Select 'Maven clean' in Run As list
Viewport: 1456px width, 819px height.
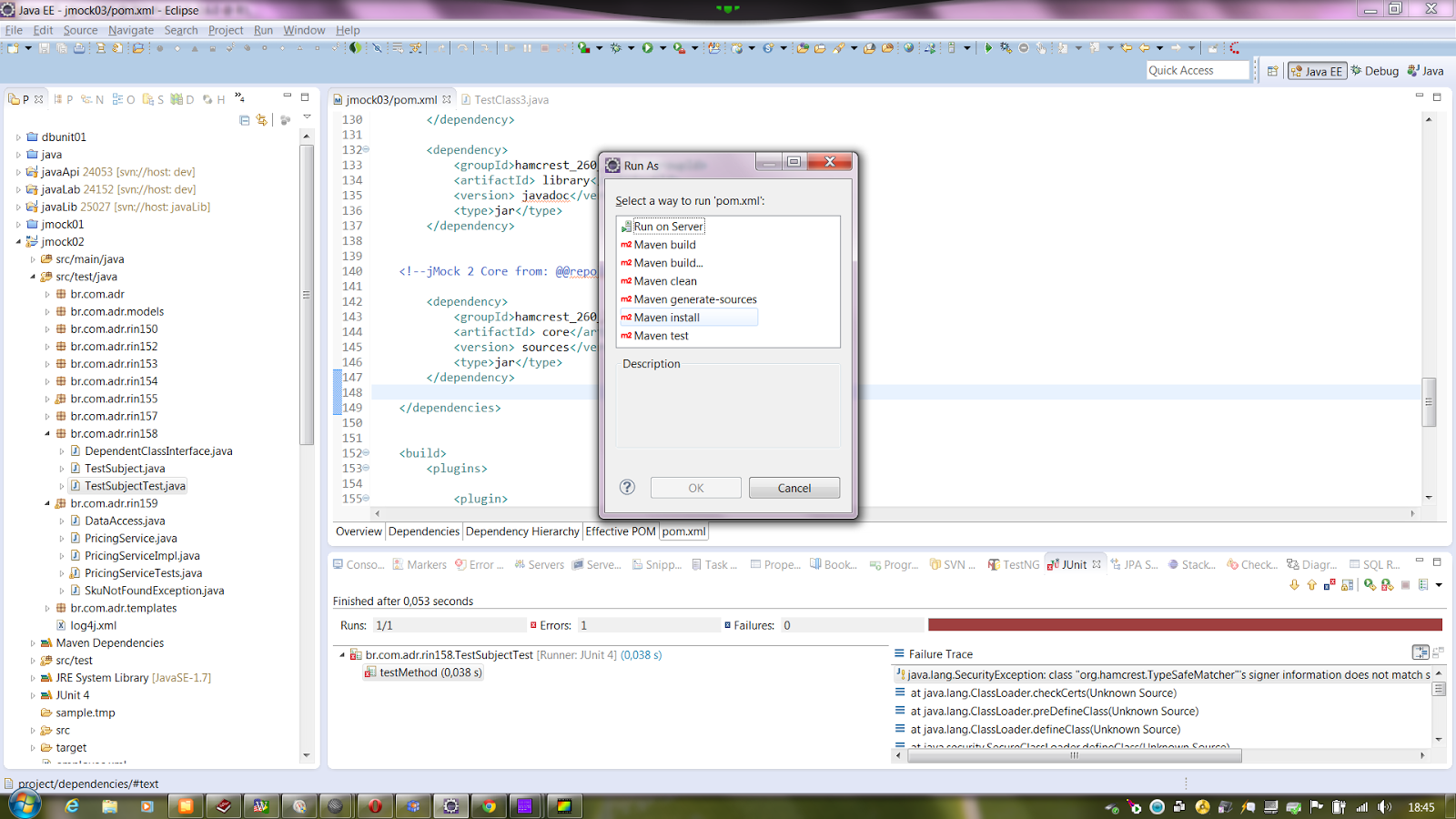point(659,281)
